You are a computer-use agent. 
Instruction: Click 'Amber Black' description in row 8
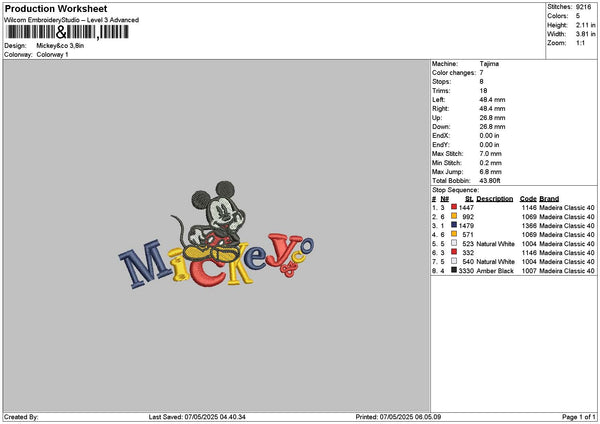coord(495,271)
